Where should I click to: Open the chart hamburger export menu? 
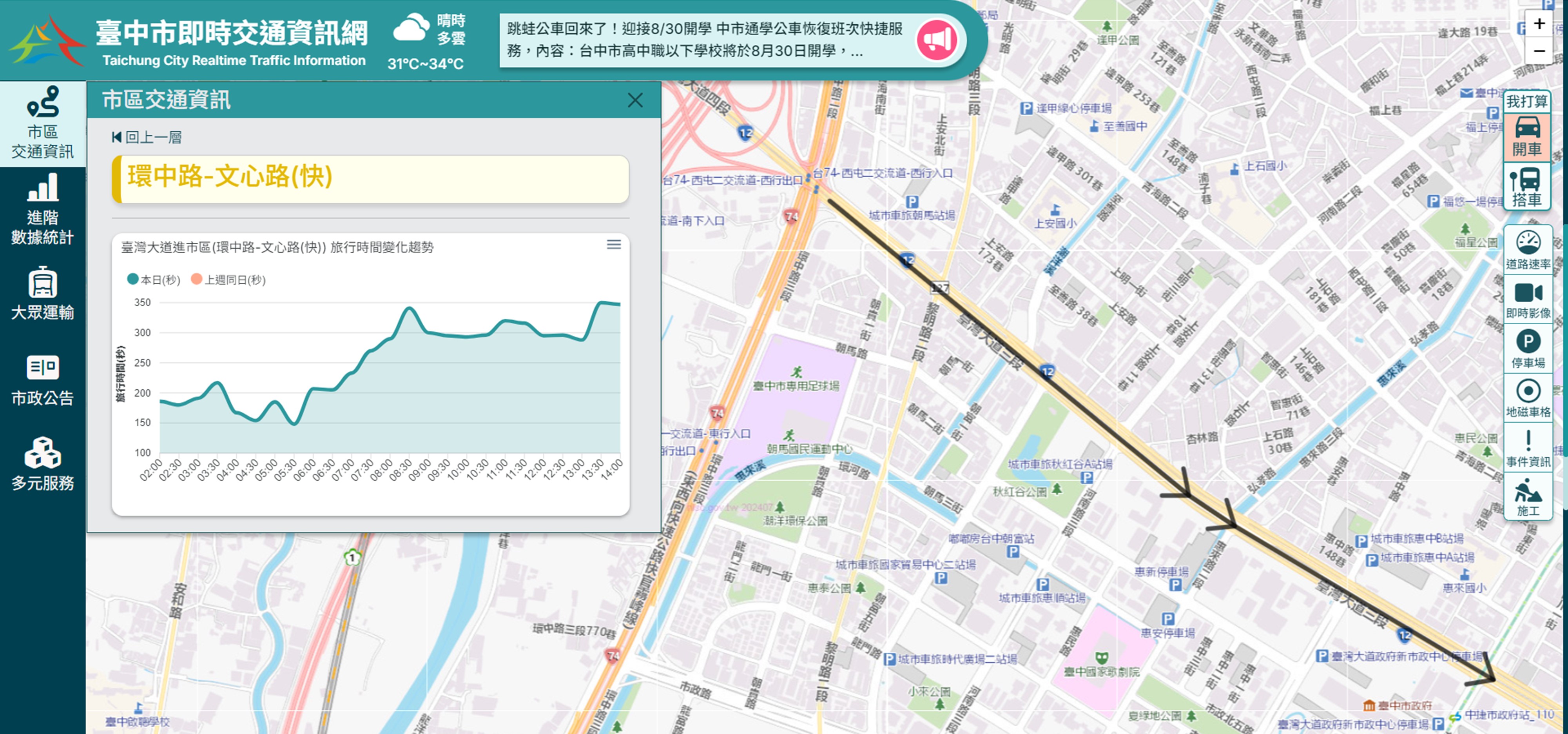(614, 245)
